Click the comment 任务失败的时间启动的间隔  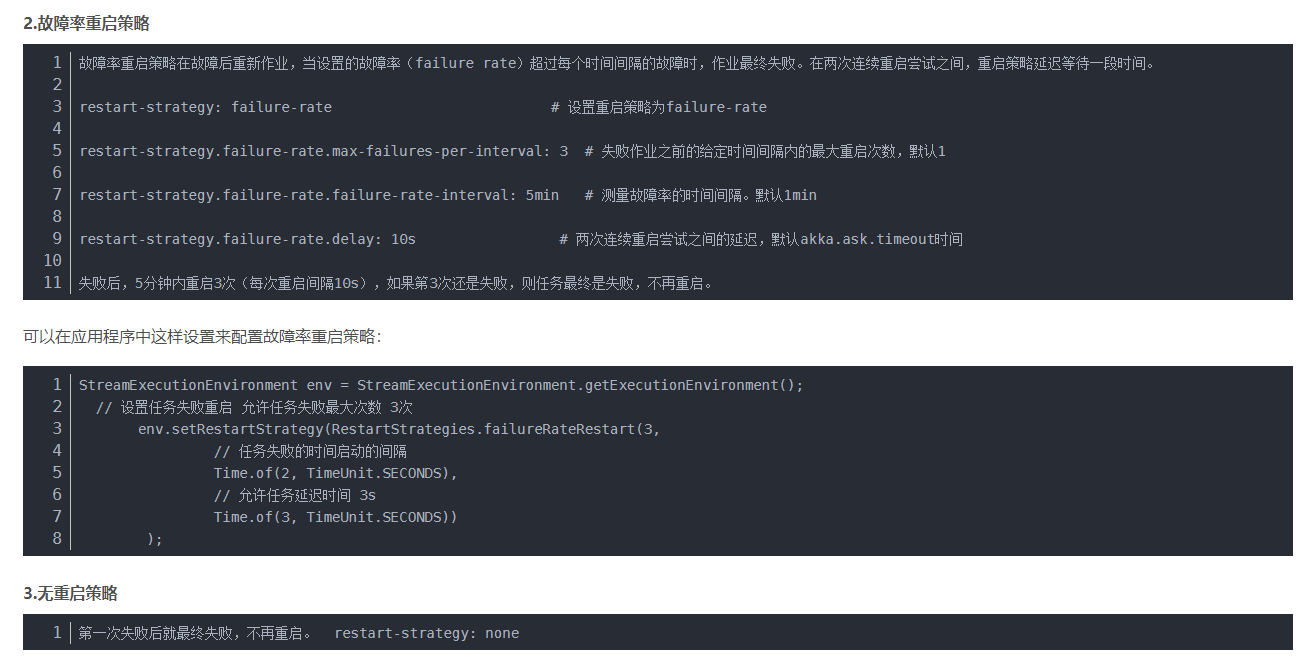point(310,451)
